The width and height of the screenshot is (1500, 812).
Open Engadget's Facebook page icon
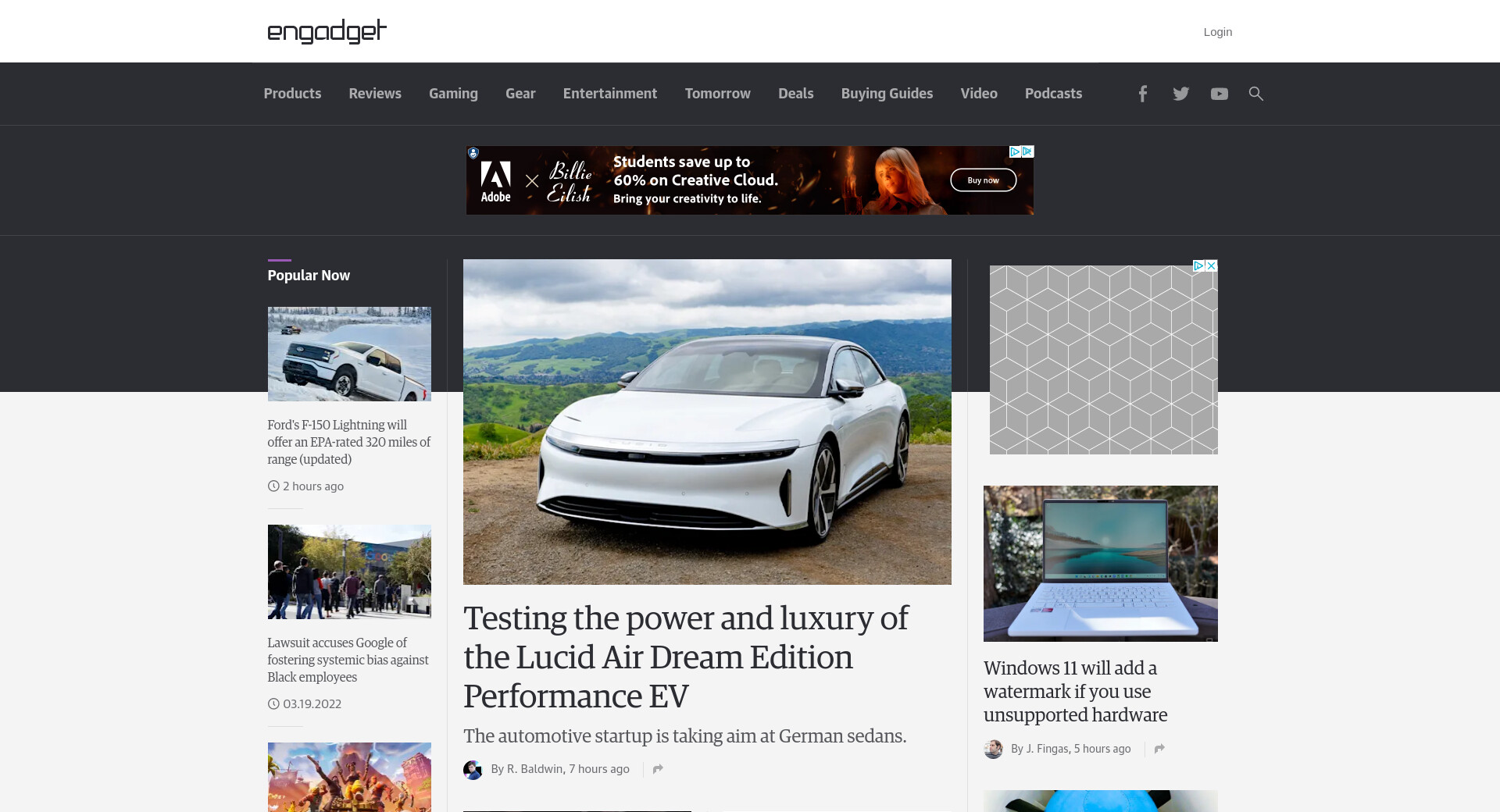(x=1142, y=94)
